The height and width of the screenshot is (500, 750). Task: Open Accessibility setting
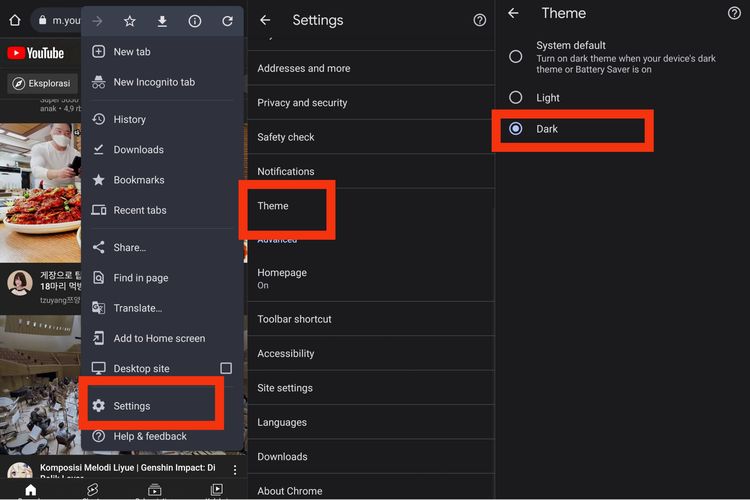371,354
